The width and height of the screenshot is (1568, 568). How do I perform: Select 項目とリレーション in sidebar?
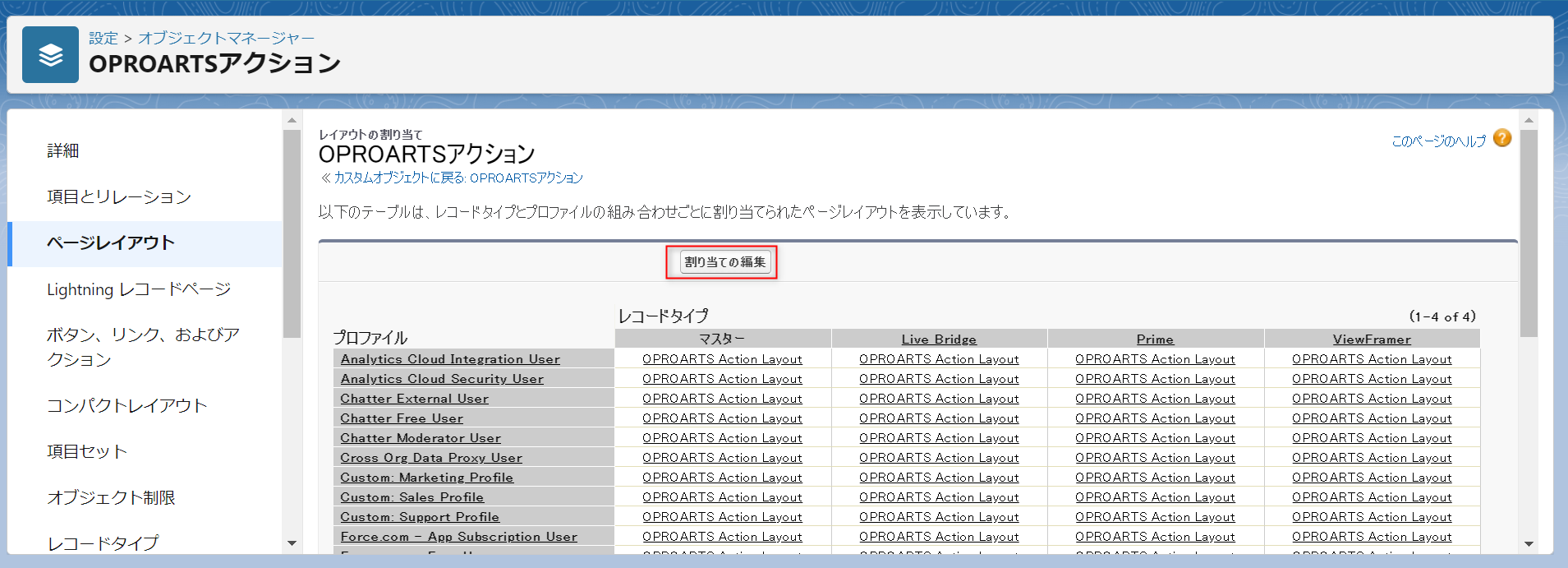(x=119, y=196)
